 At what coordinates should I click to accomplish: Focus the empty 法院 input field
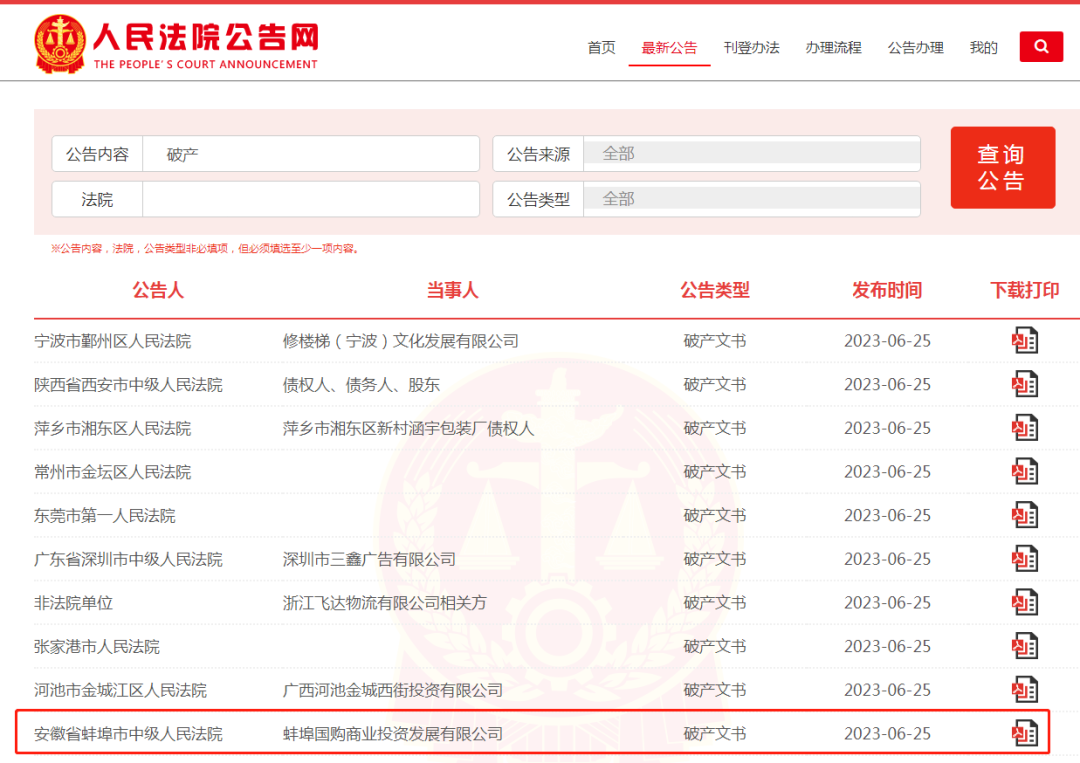[x=311, y=199]
